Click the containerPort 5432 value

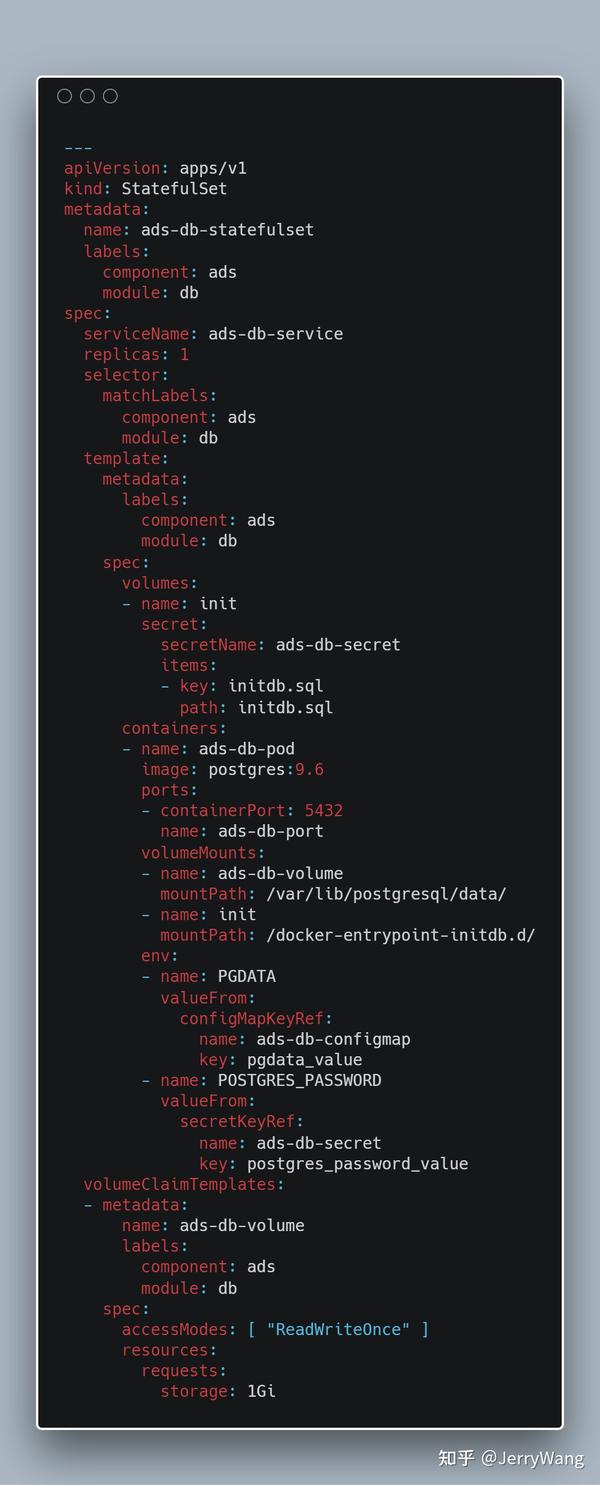point(324,810)
